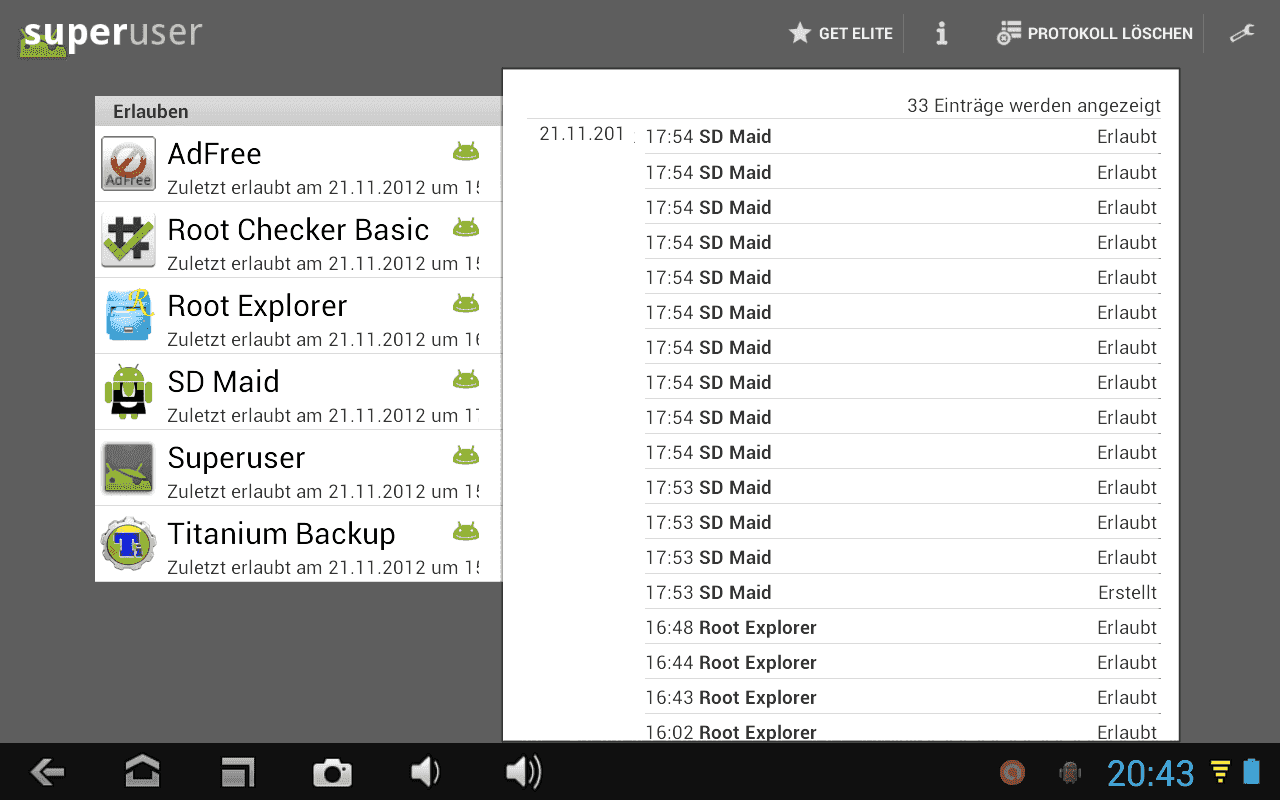Lower volume with the small speaker icon
Viewport: 1280px width, 800px height.
point(425,771)
